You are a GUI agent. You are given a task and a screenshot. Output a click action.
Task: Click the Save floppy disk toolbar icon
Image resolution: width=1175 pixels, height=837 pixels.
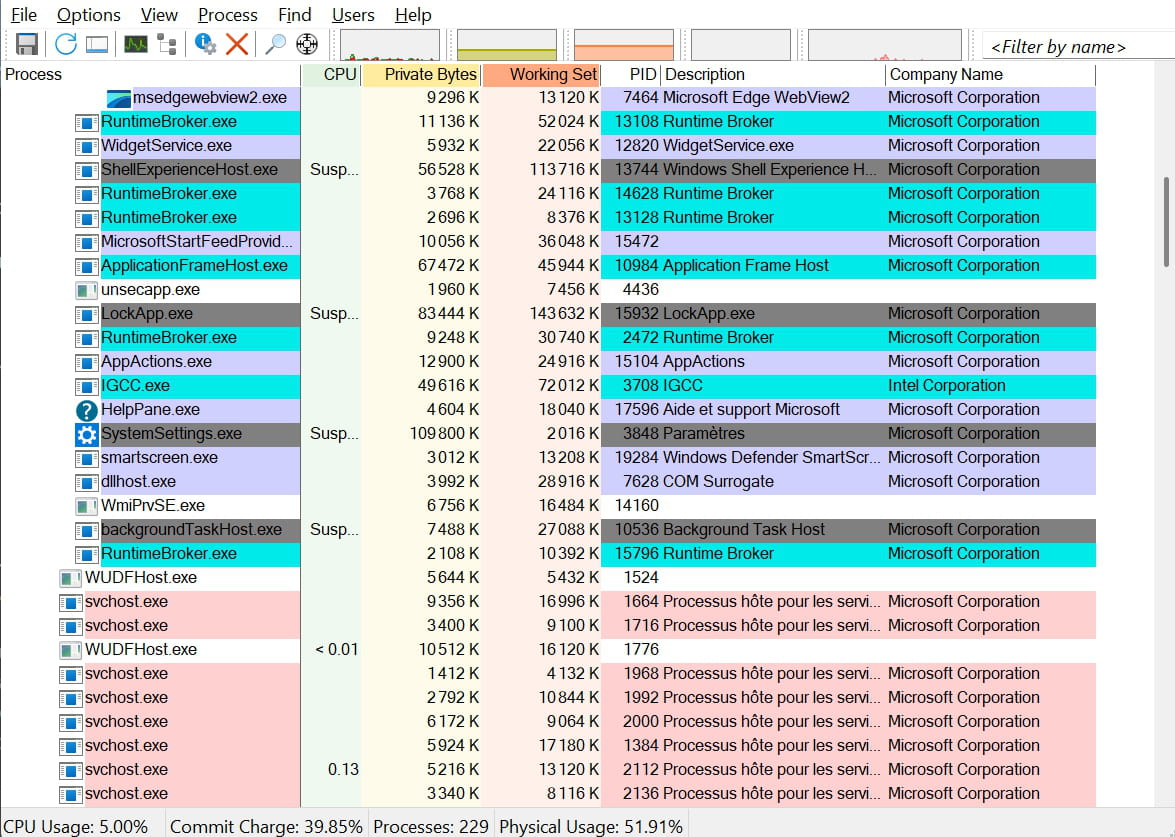(x=27, y=44)
